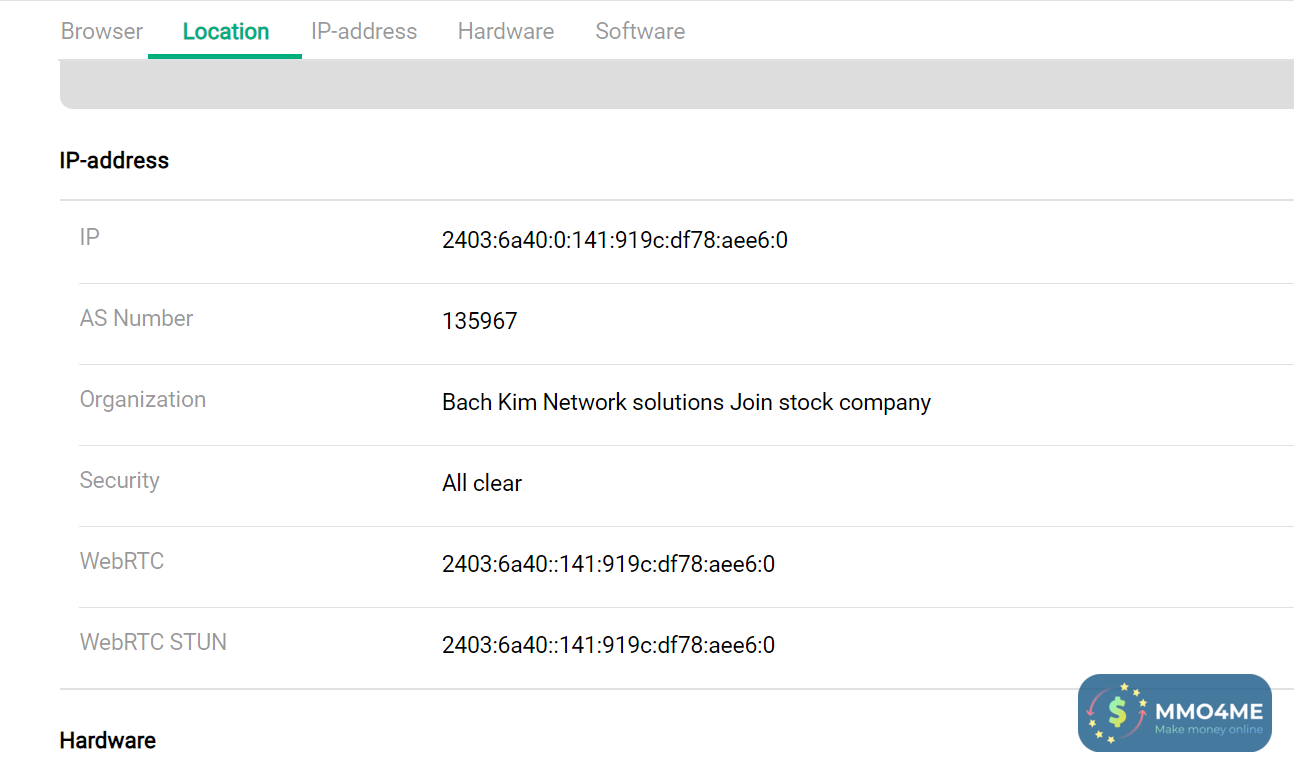Screen dimensions: 1294x766
Task: Click the AS Number row label
Action: tap(136, 318)
